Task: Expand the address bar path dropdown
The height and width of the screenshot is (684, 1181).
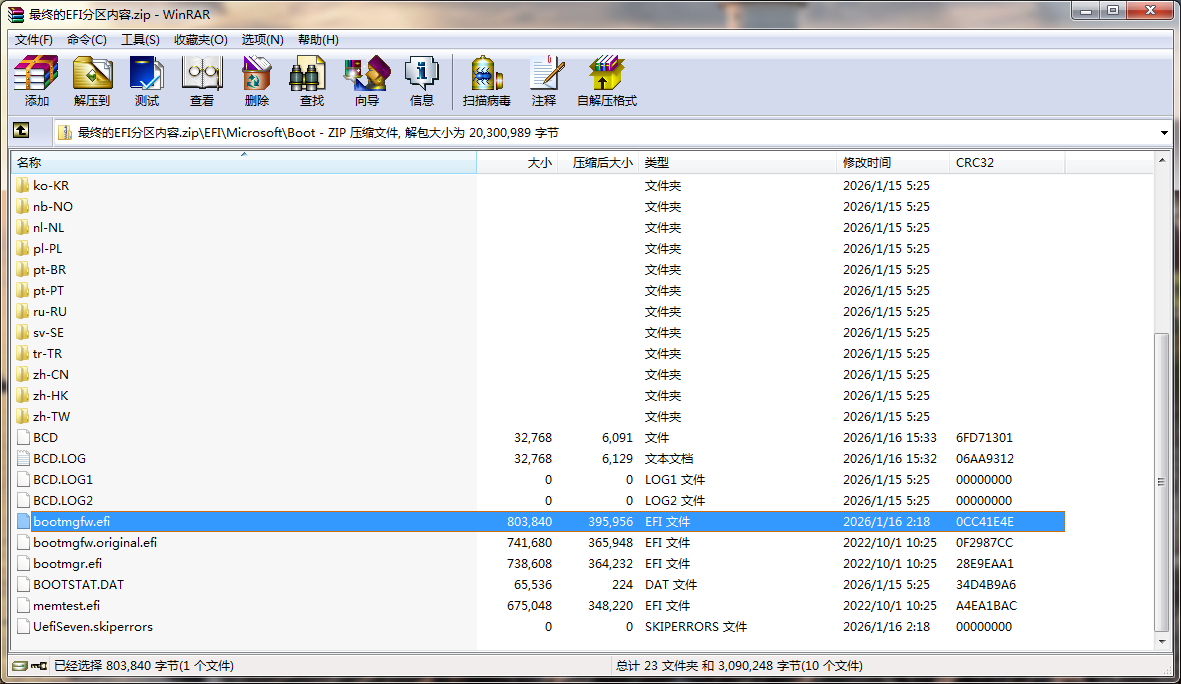Action: [x=1164, y=133]
